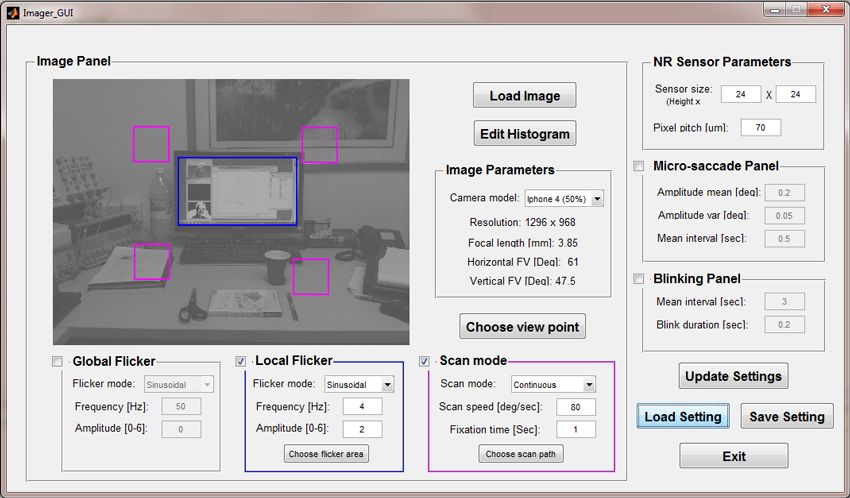This screenshot has height=498, width=850.
Task: Click Choose scan path button
Action: 523,454
